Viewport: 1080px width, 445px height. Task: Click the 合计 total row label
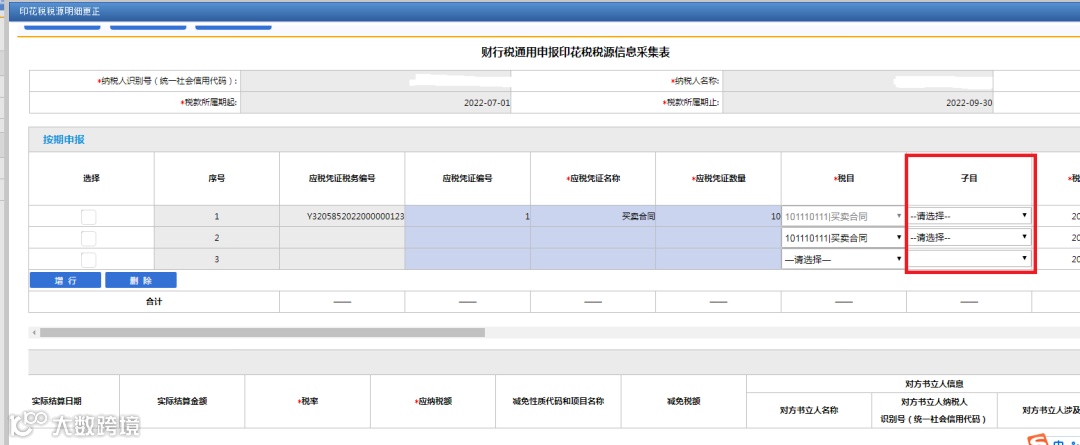[154, 302]
